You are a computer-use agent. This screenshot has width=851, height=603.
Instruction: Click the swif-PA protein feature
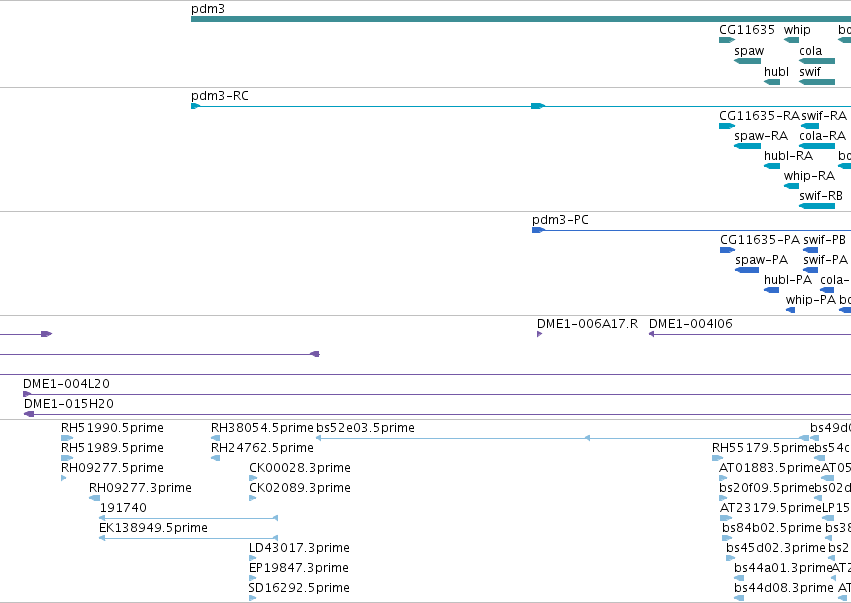click(x=810, y=270)
